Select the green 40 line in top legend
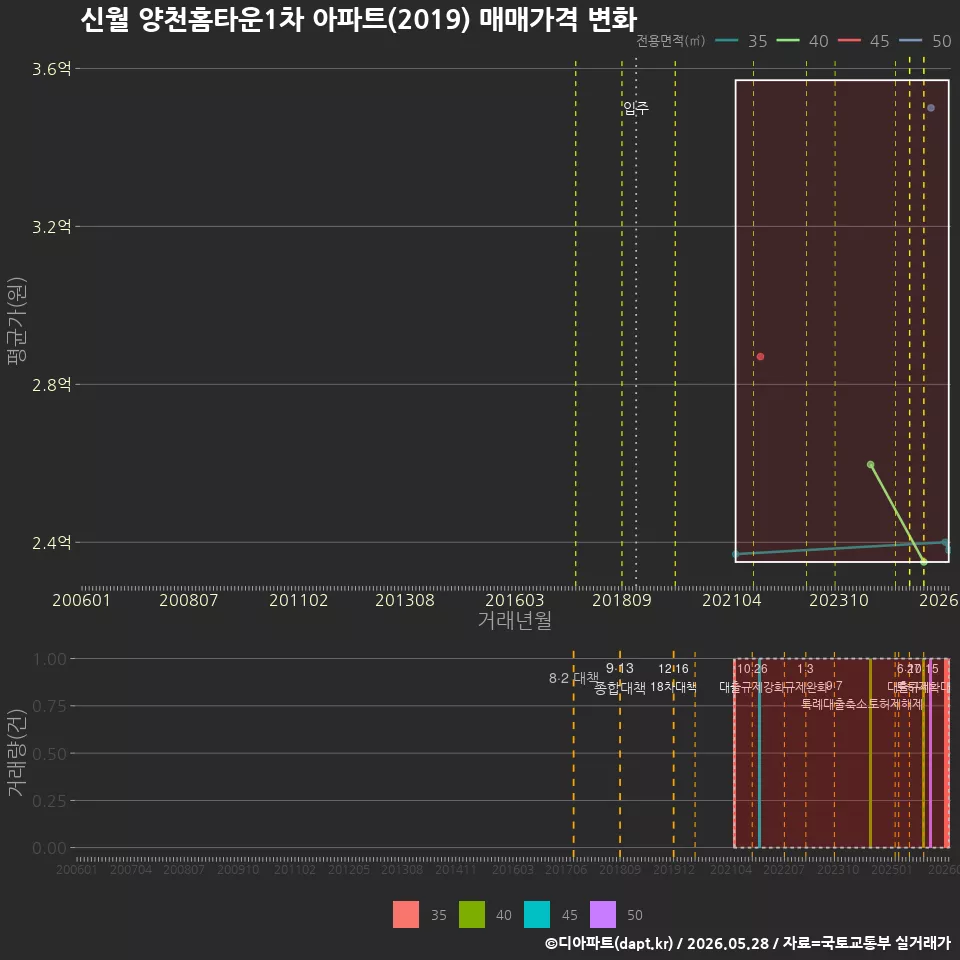Screen dimensions: 960x960 [788, 41]
